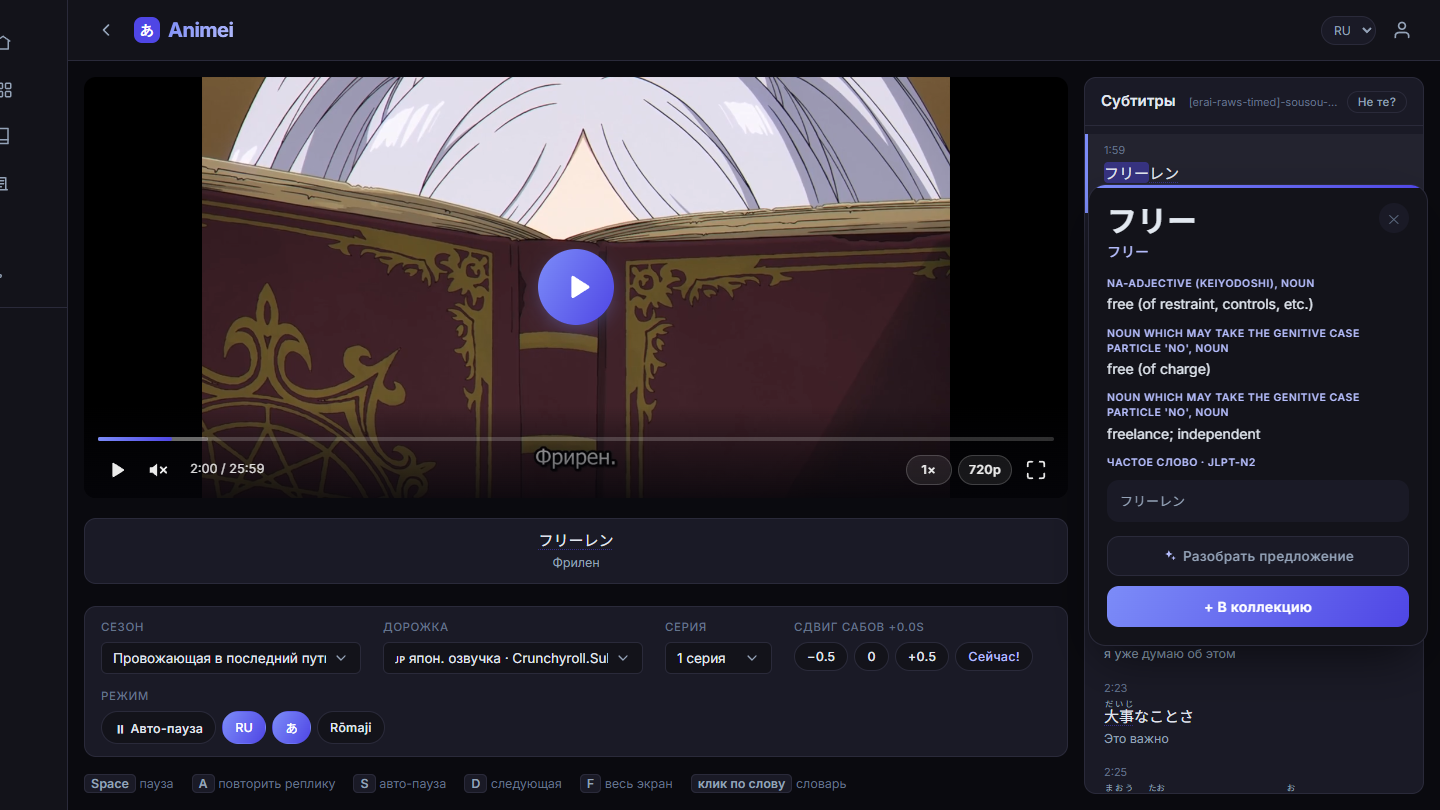The image size is (1440, 810).
Task: Click レン in the 1:59 subtitle row
Action: coord(1165,173)
